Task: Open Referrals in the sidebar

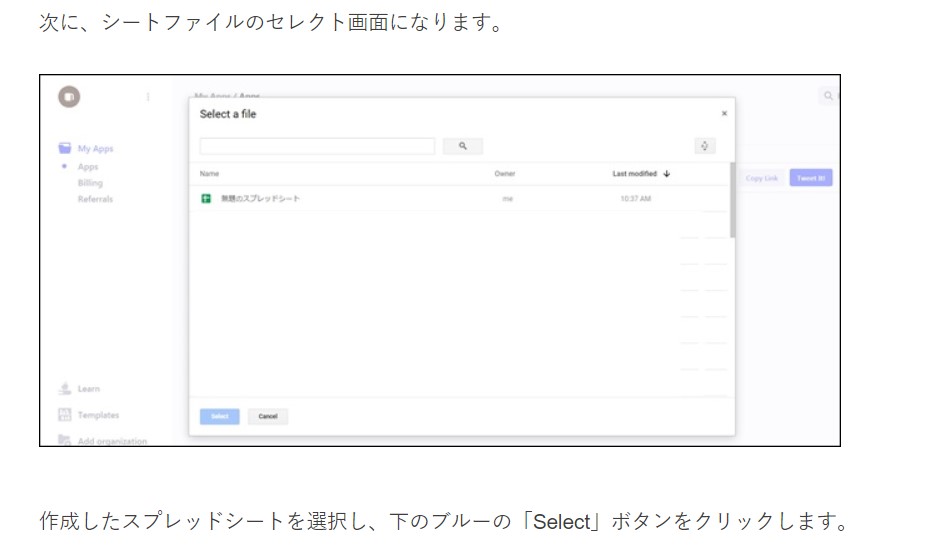Action: (x=95, y=199)
